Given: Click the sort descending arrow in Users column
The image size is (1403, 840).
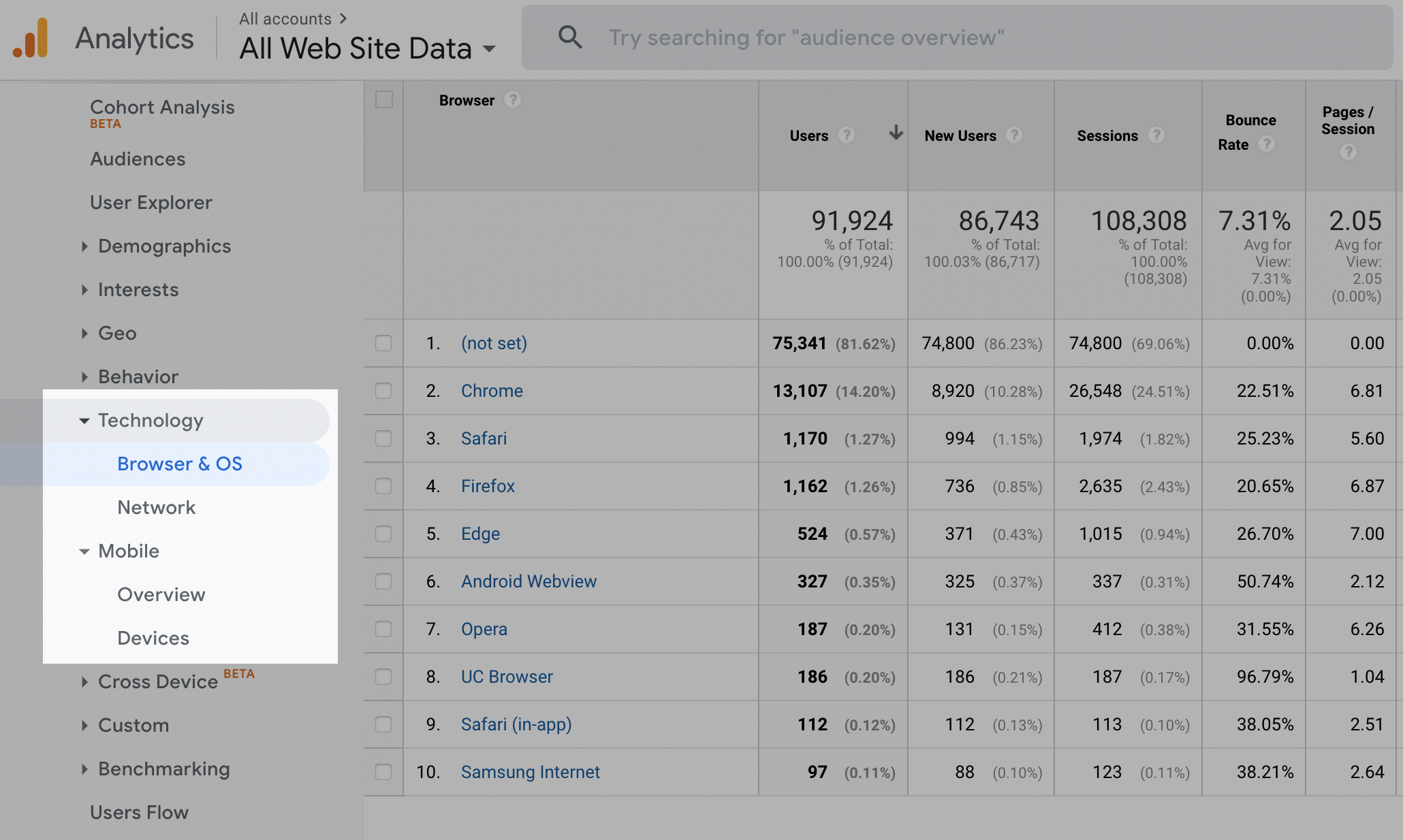Looking at the screenshot, I should 896,133.
